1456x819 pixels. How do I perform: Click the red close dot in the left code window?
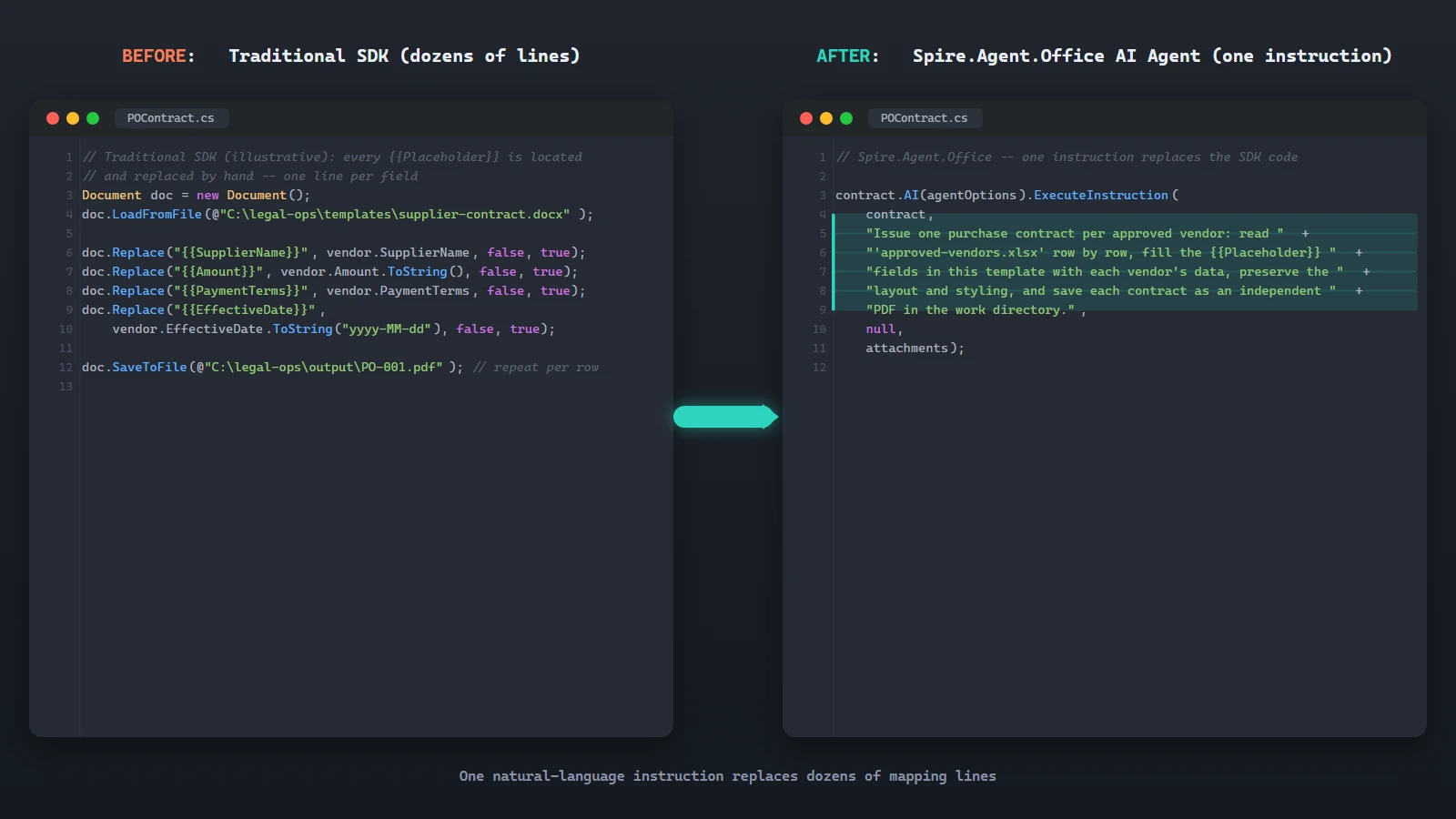53,118
